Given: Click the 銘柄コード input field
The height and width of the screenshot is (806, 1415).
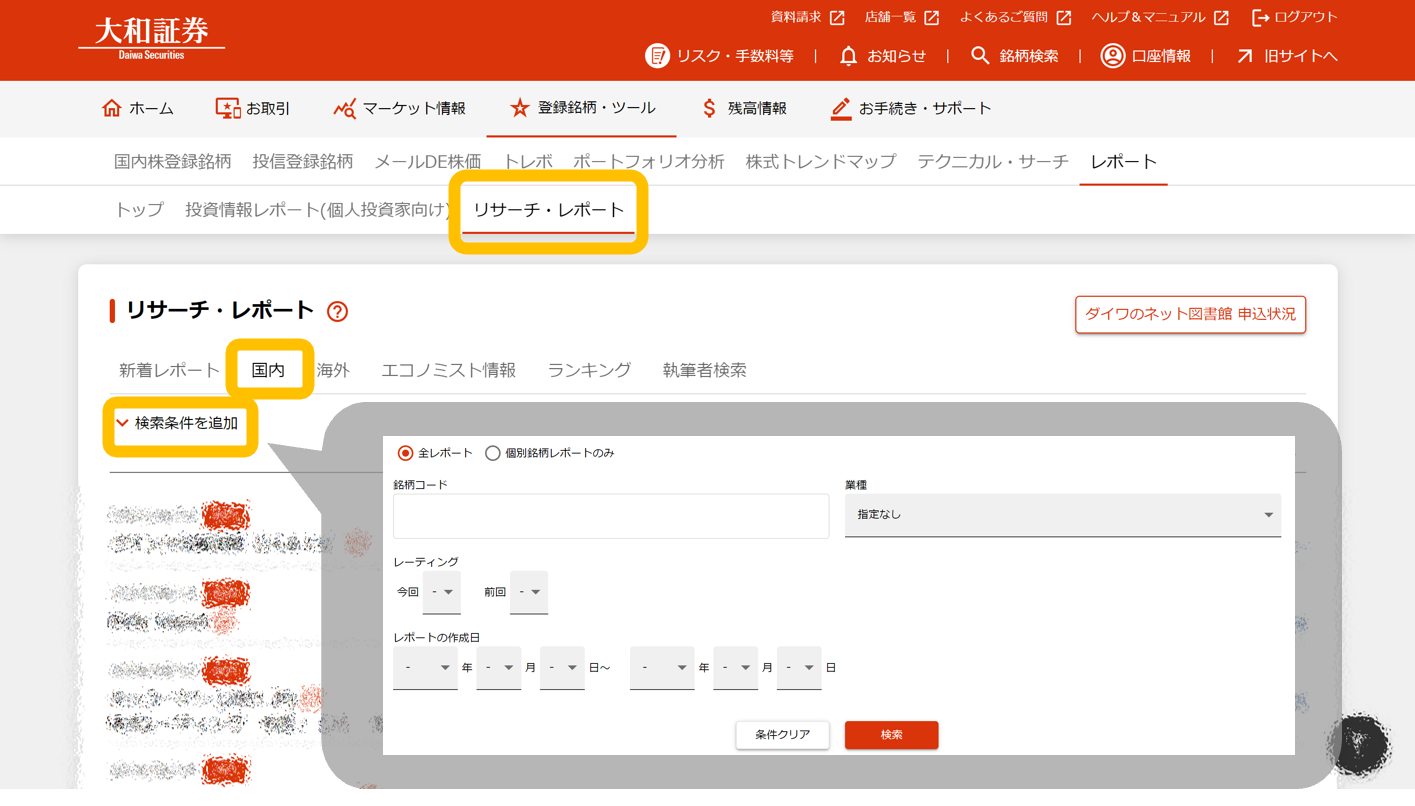Looking at the screenshot, I should click(x=611, y=516).
